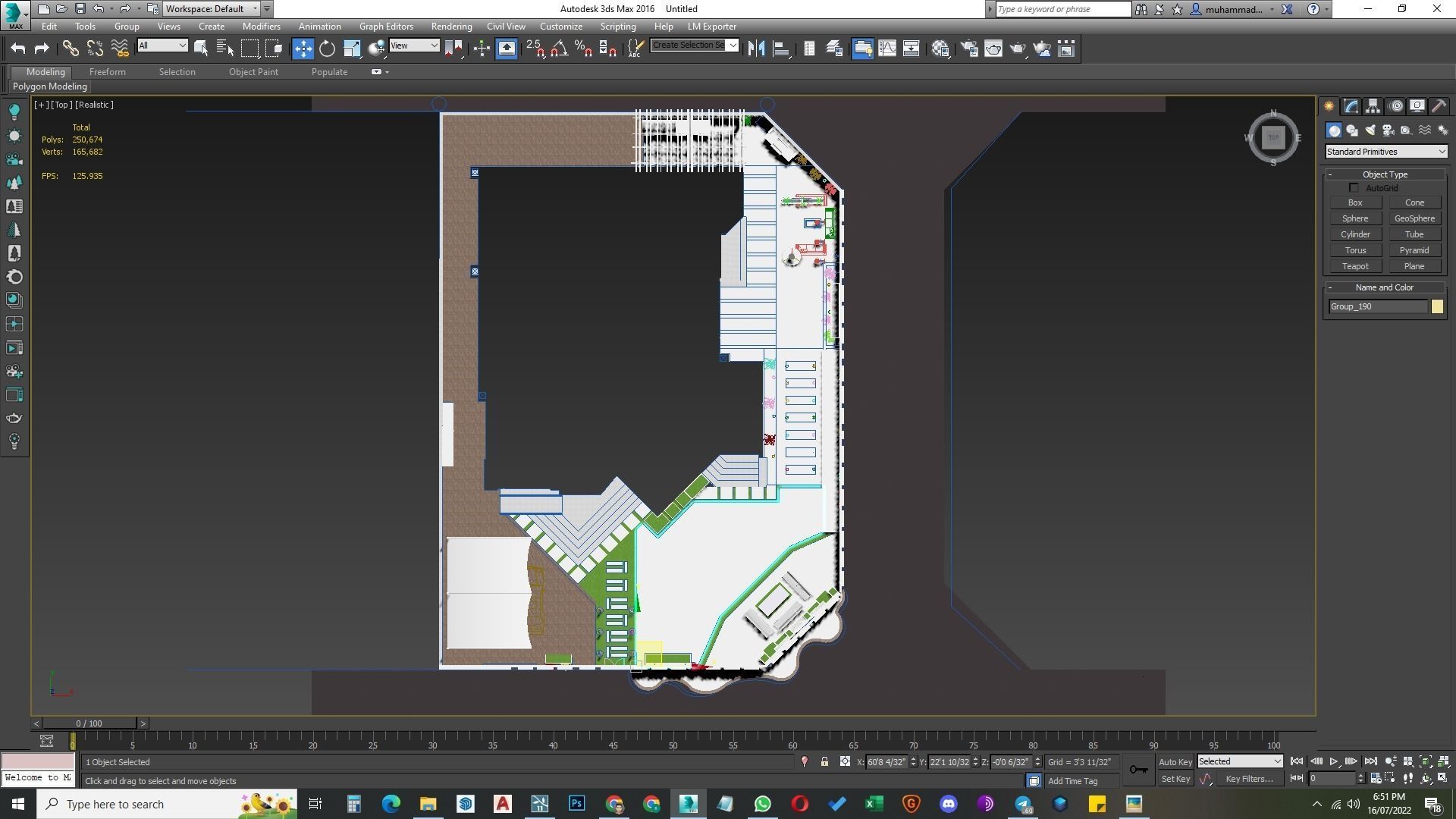Collapse the Object Type rollout
The width and height of the screenshot is (1456, 819).
[x=1385, y=174]
